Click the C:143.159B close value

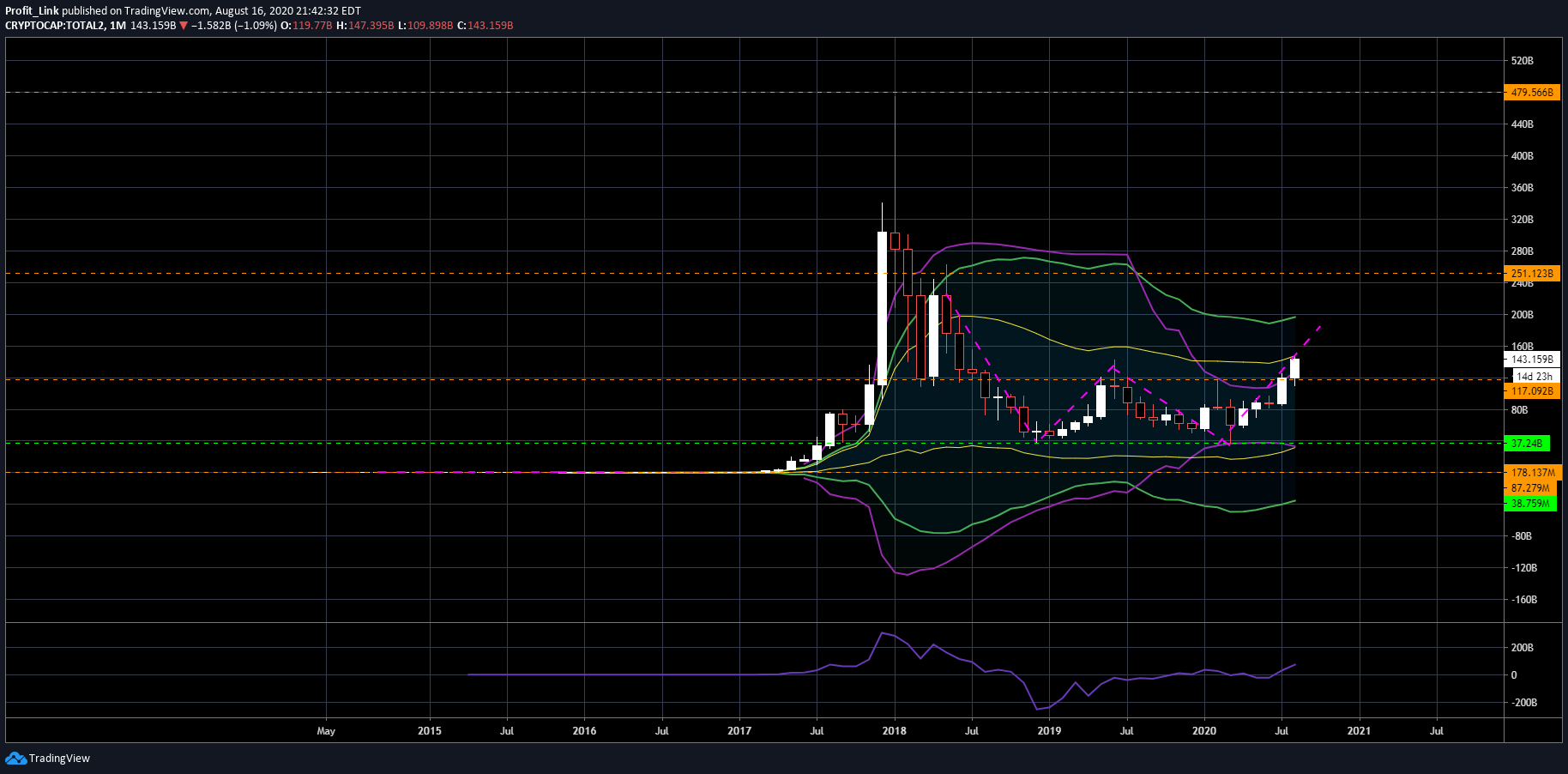pos(485,26)
